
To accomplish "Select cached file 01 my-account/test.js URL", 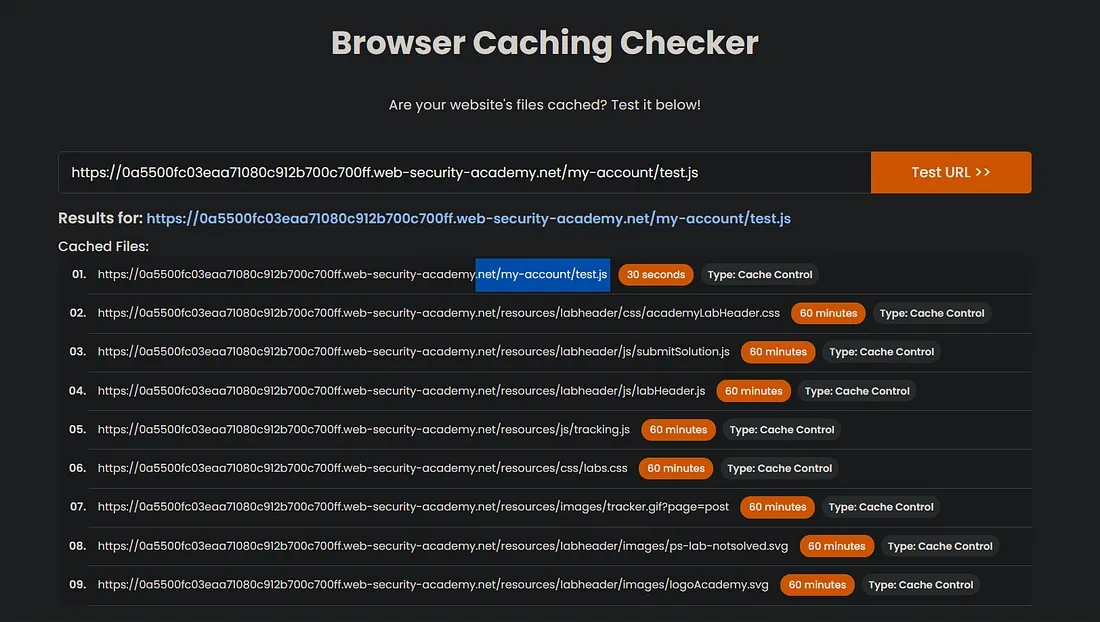I will (353, 274).
